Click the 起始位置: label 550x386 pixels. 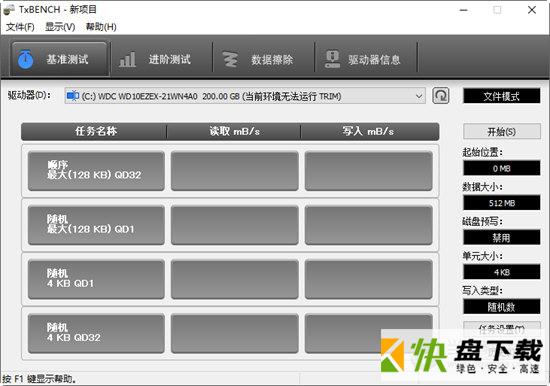pyautogui.click(x=483, y=152)
